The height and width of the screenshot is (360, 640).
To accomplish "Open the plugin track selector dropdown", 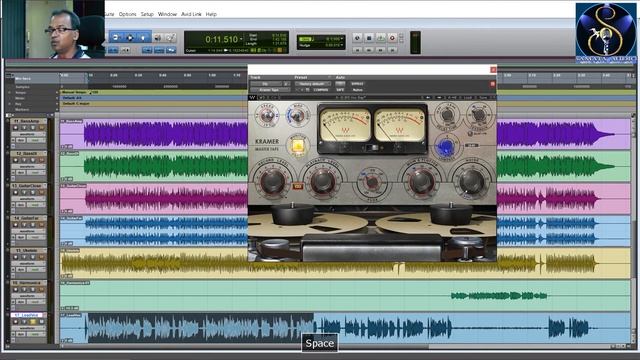I will [266, 84].
